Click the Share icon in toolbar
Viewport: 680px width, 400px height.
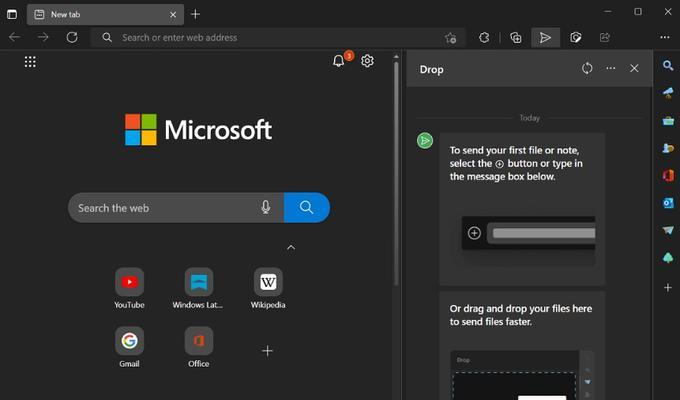(605, 38)
